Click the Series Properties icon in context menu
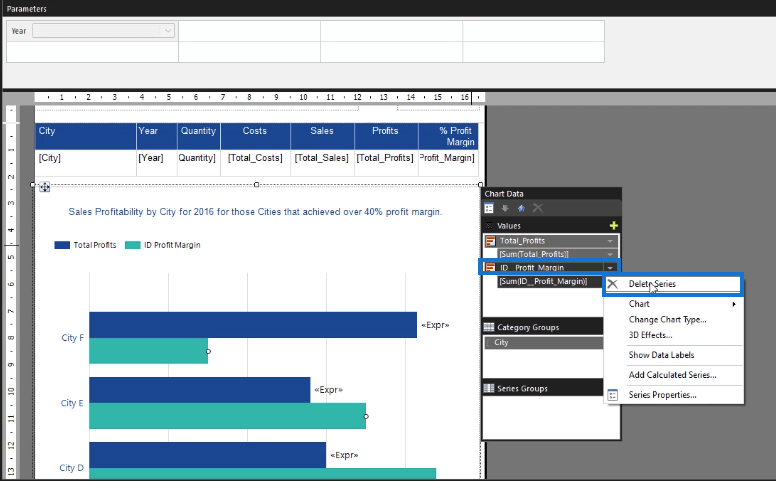The height and width of the screenshot is (481, 776). (x=613, y=395)
